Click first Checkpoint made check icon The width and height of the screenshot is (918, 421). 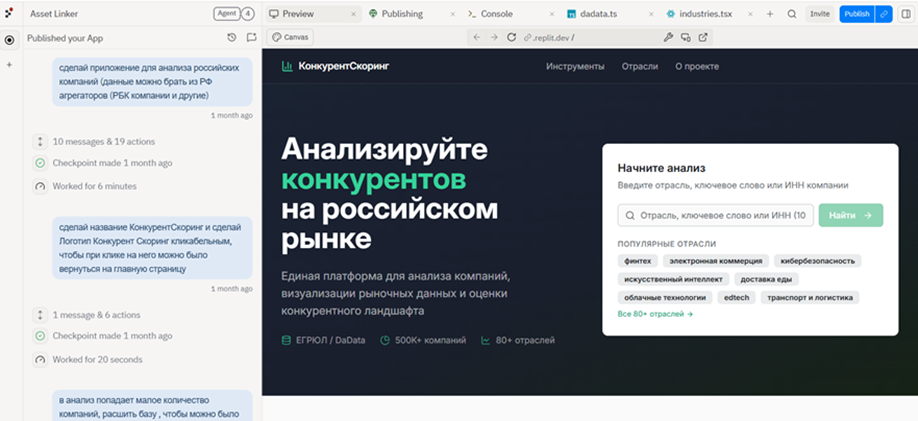[40, 163]
